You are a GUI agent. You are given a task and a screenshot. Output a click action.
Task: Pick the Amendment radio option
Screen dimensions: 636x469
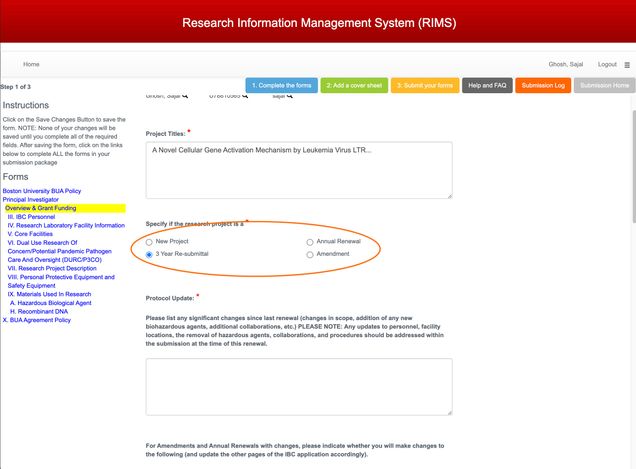click(x=309, y=255)
